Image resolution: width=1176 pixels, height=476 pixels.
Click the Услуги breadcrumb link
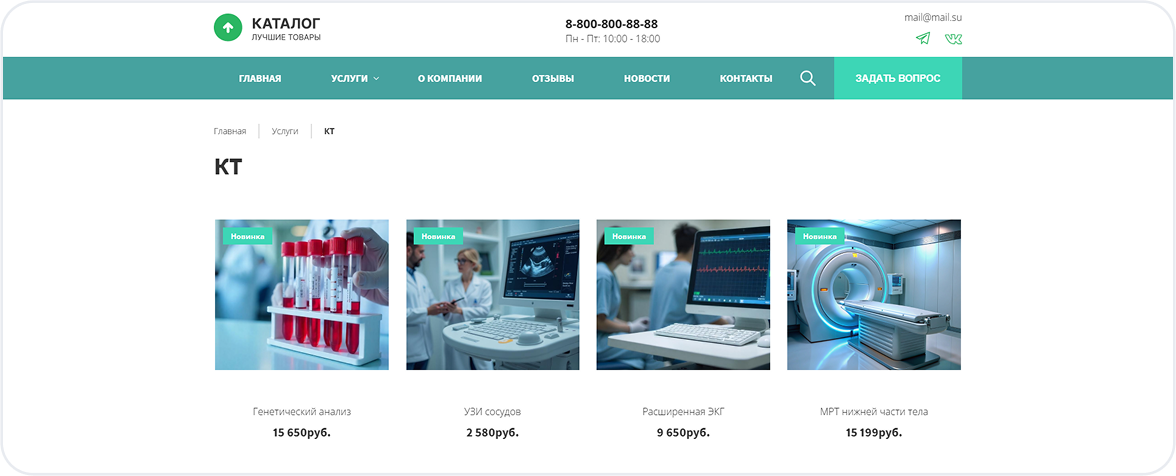click(285, 131)
